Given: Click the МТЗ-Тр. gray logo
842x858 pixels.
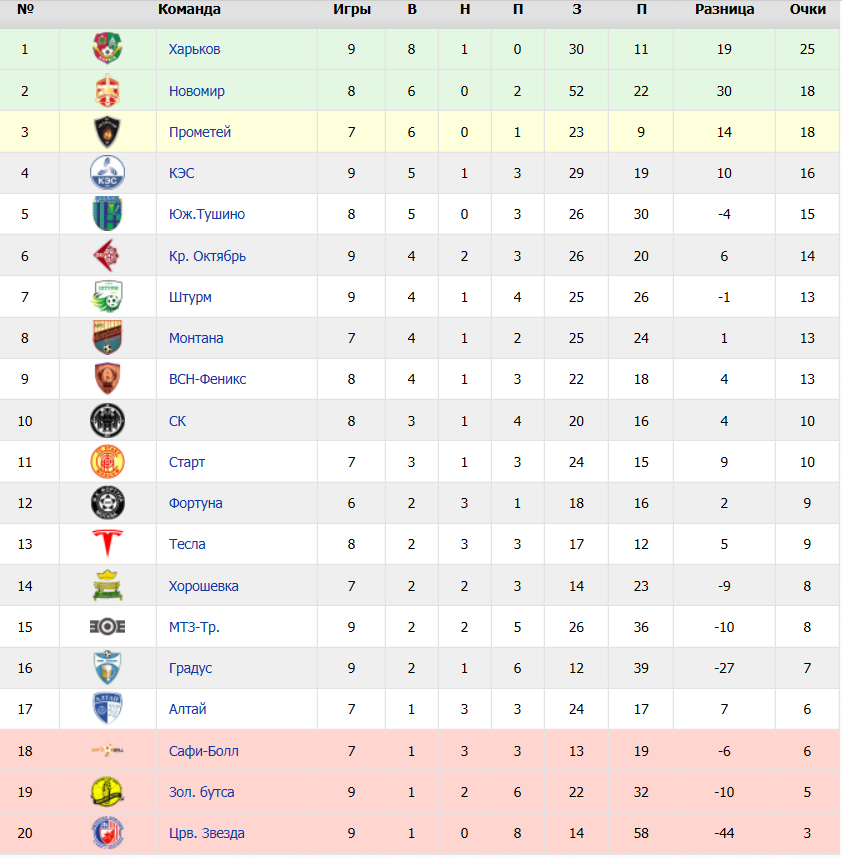Looking at the screenshot, I should (107, 627).
